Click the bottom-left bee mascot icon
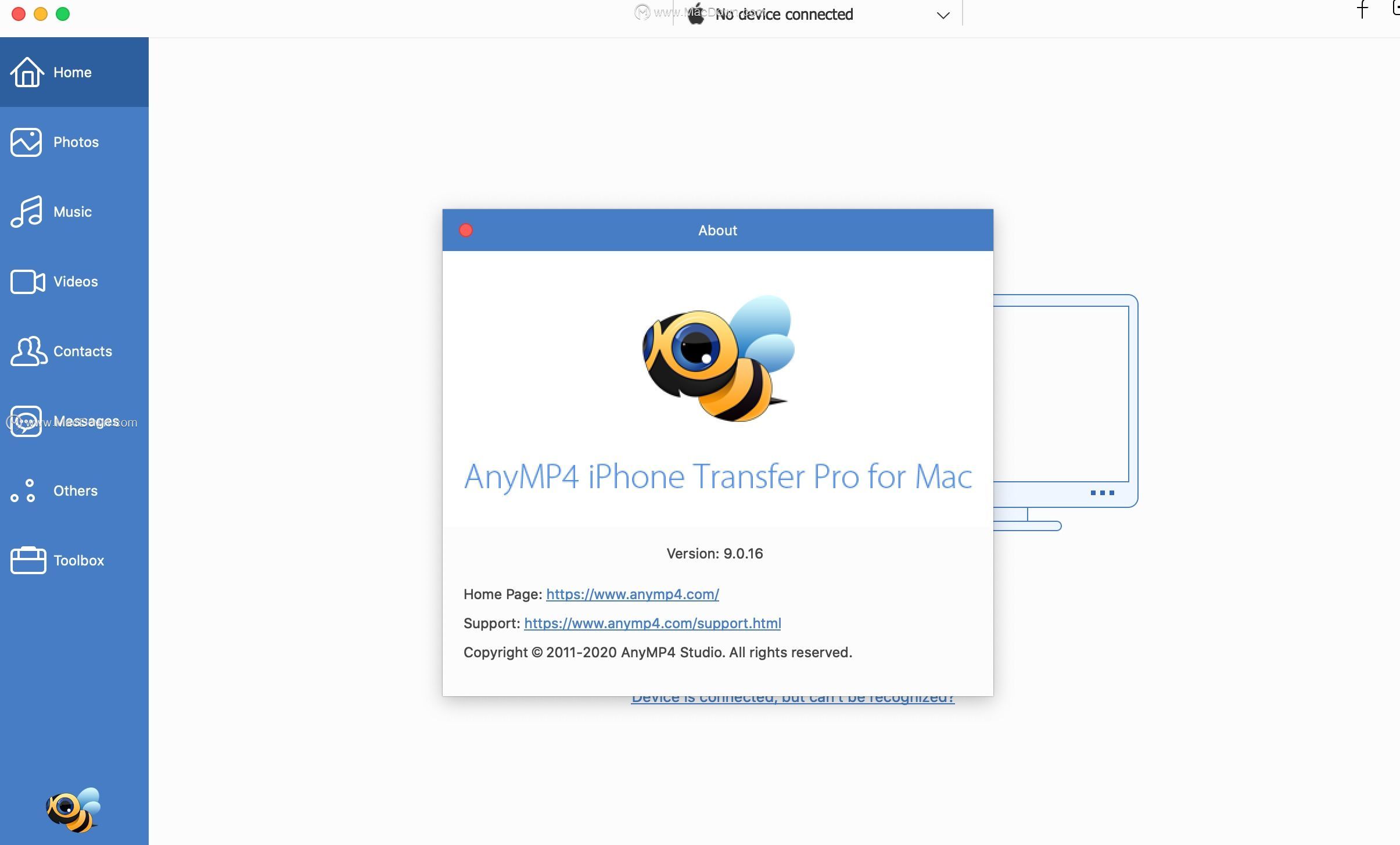The height and width of the screenshot is (845, 1400). pyautogui.click(x=74, y=810)
